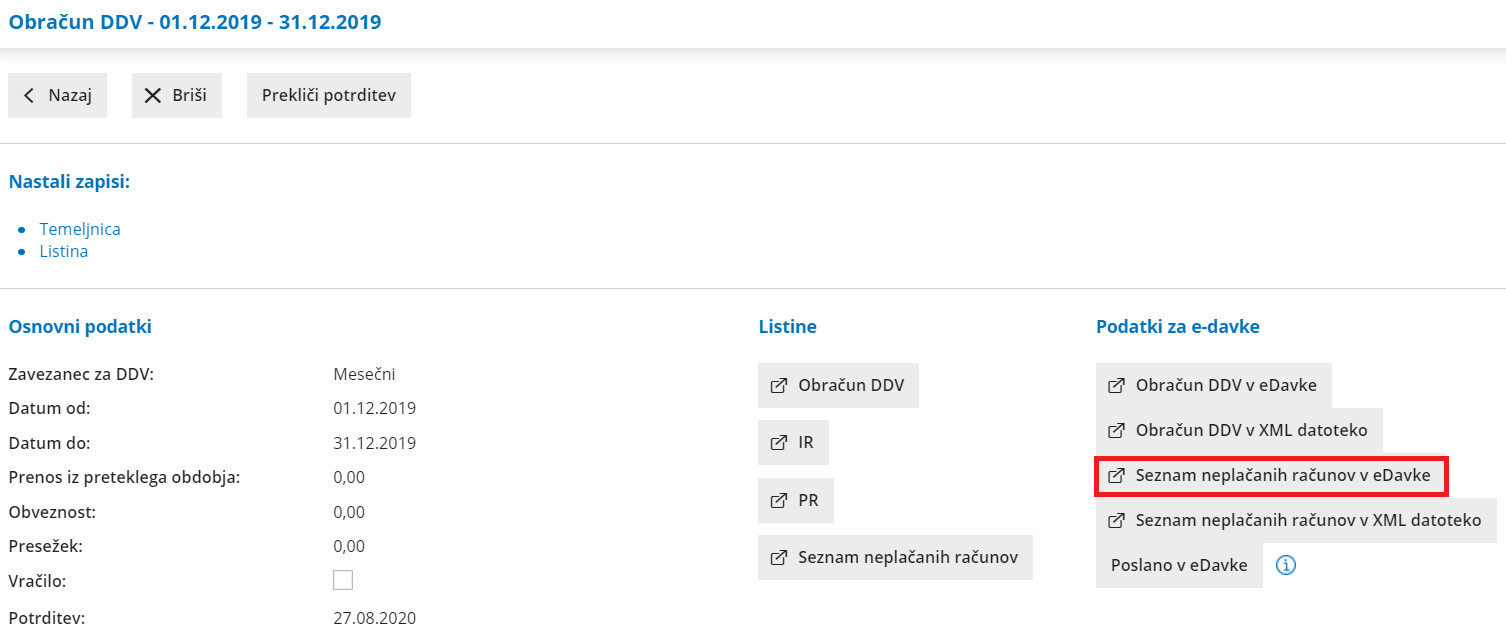Open the Temeljnica link
Image resolution: width=1506 pixels, height=641 pixels.
tap(80, 229)
